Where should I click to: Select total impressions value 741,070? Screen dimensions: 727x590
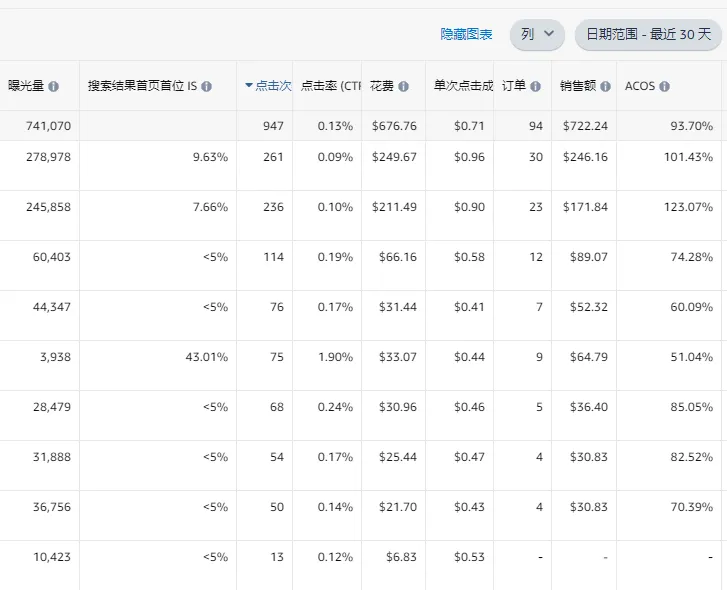49,126
